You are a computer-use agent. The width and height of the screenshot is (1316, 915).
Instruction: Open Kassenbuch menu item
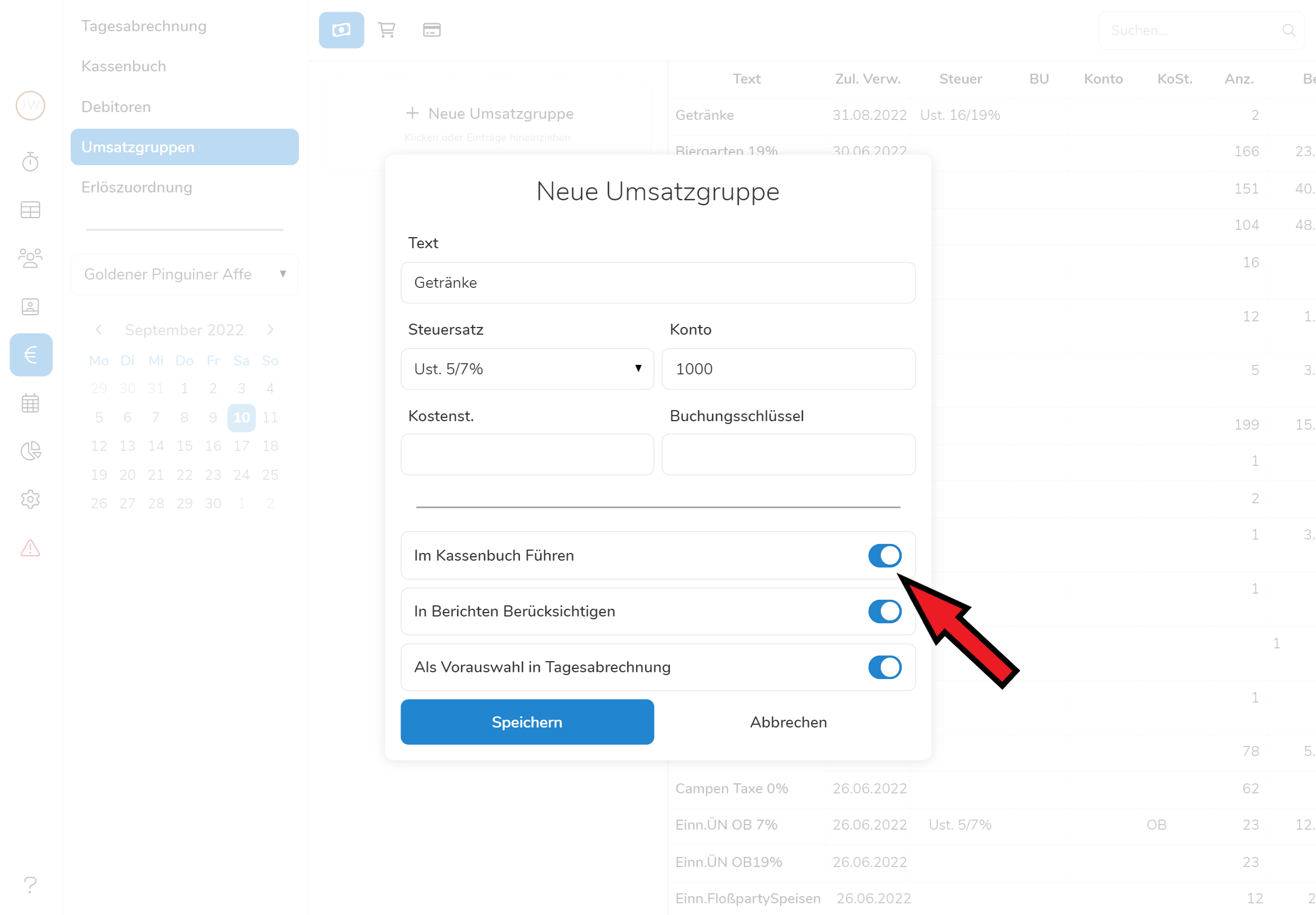[124, 66]
